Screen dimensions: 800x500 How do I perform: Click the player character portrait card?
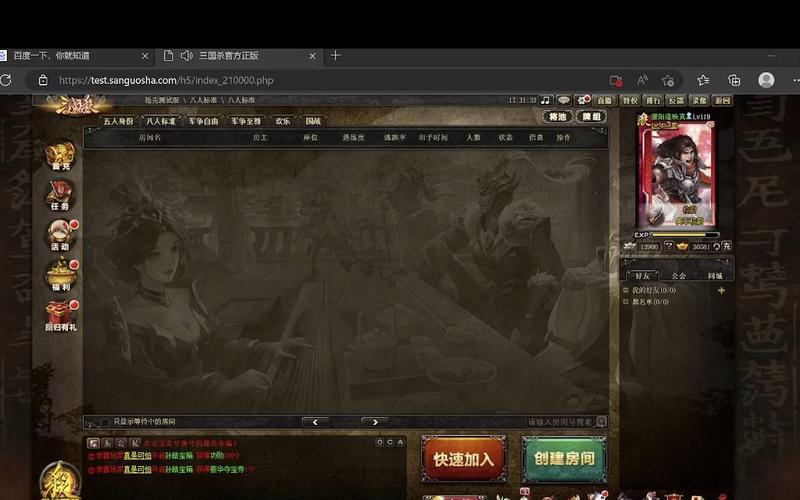click(x=676, y=176)
